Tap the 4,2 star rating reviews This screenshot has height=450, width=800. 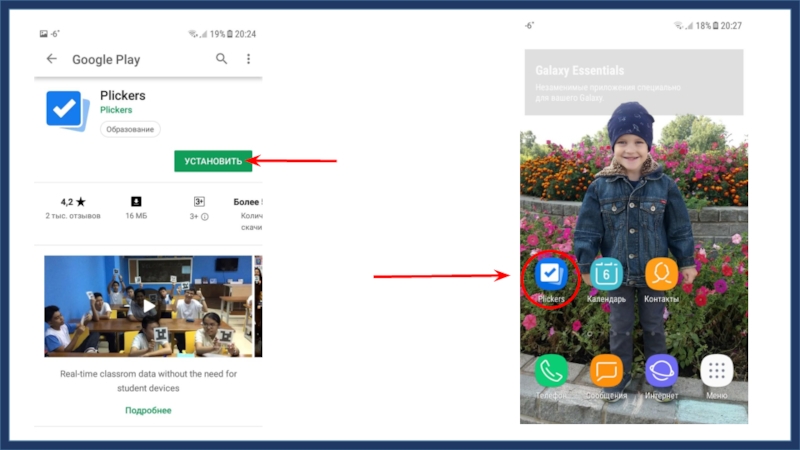73,207
